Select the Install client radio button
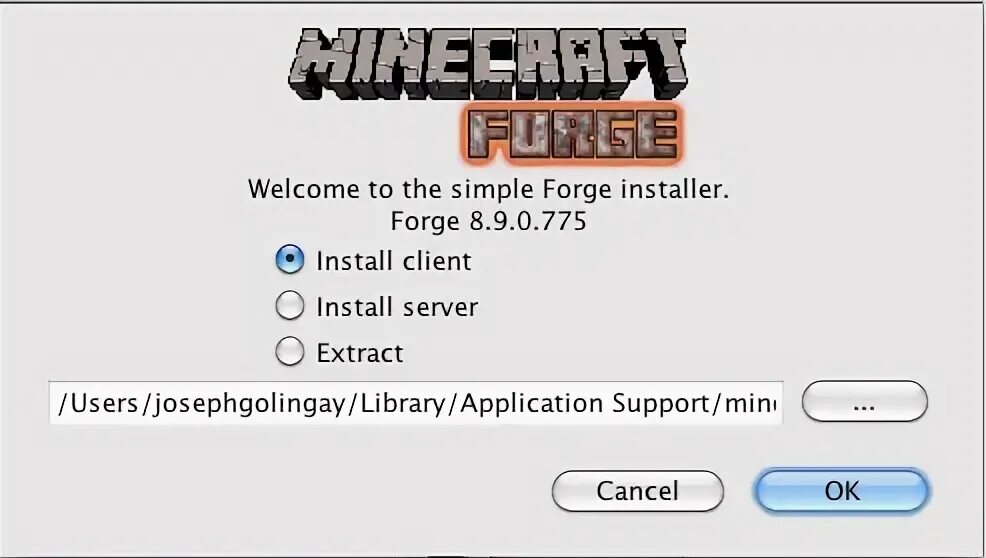The width and height of the screenshot is (986, 558). (290, 260)
